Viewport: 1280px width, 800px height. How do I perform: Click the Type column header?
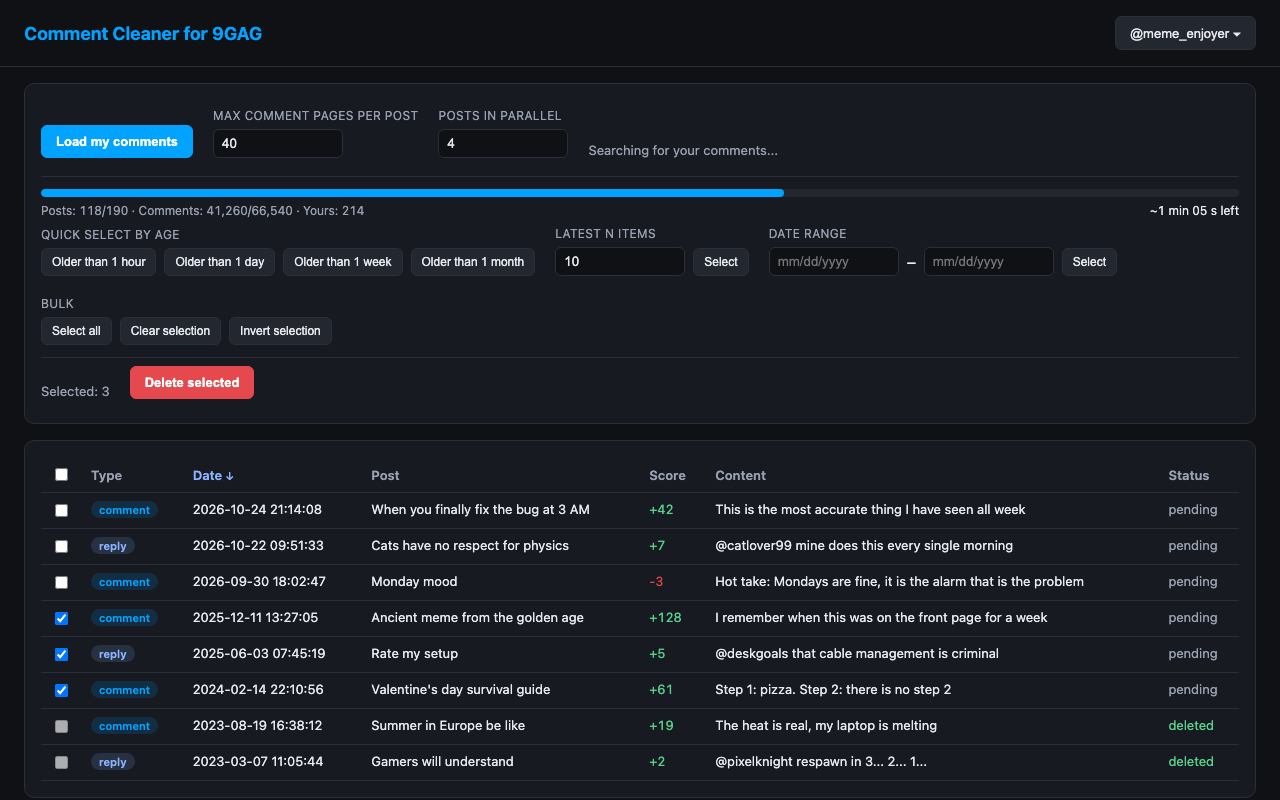point(106,476)
